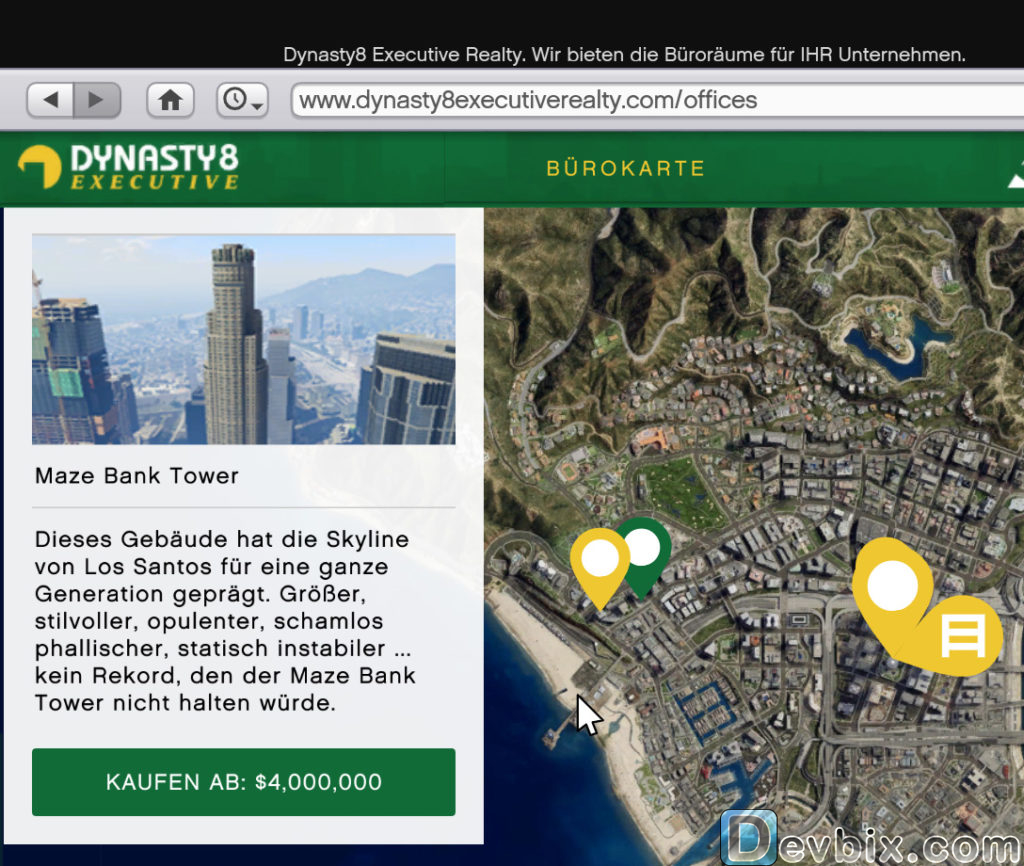Open the browser home page
1024x866 pixels.
pos(170,100)
